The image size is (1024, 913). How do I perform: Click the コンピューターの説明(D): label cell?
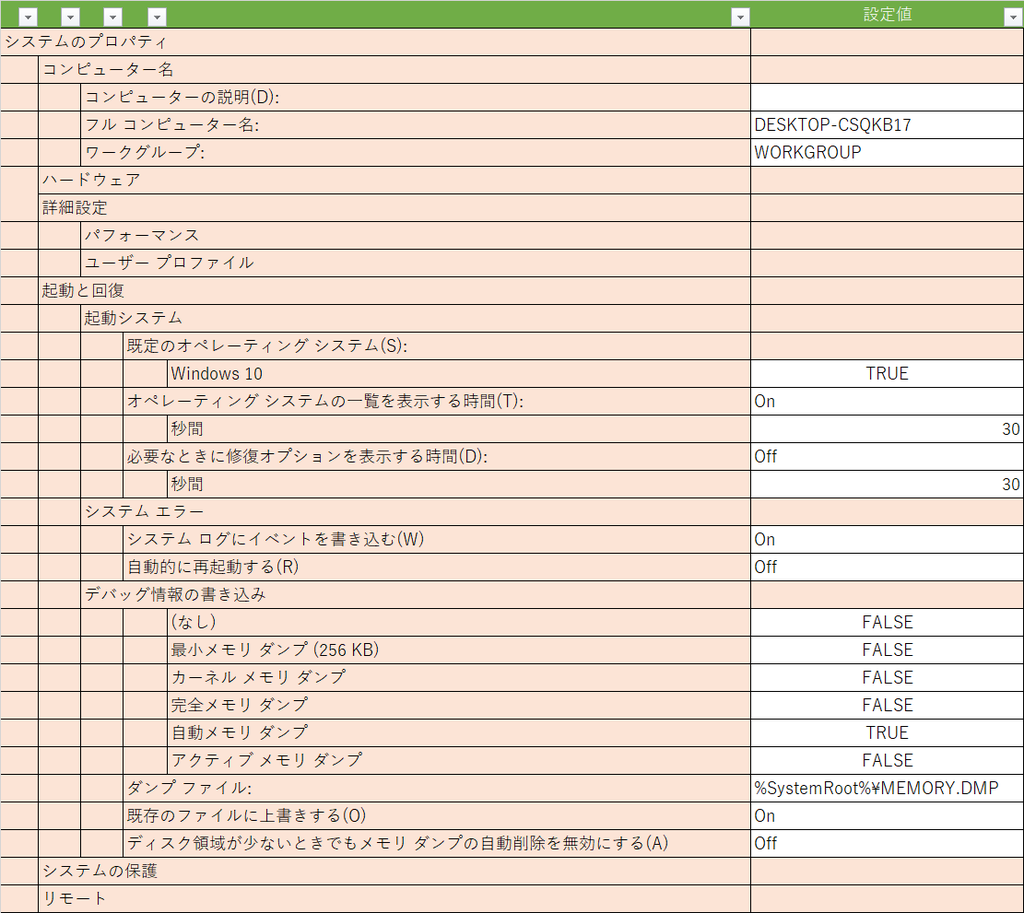coord(415,97)
